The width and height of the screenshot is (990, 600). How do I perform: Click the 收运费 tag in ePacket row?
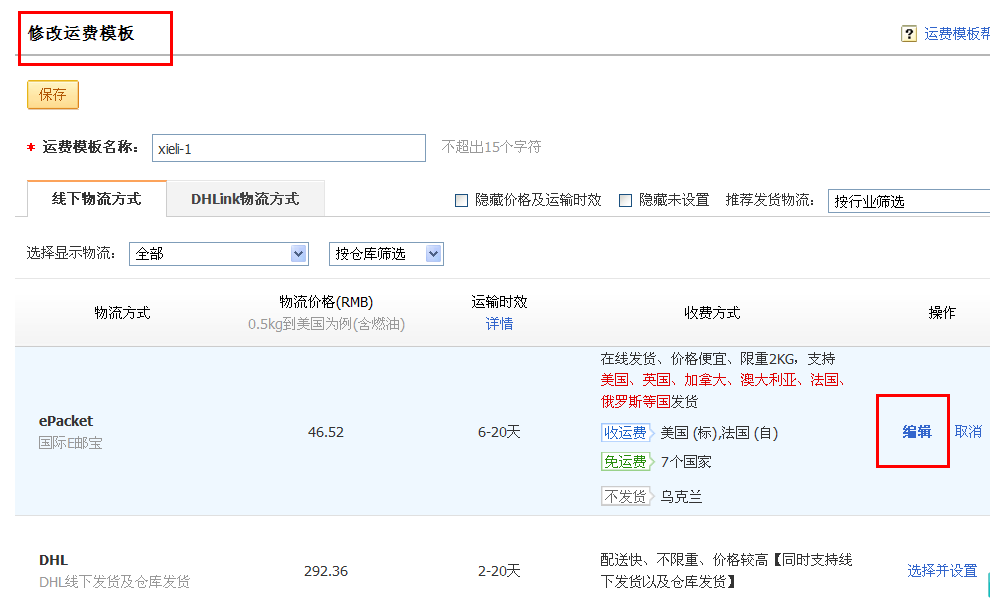[625, 433]
